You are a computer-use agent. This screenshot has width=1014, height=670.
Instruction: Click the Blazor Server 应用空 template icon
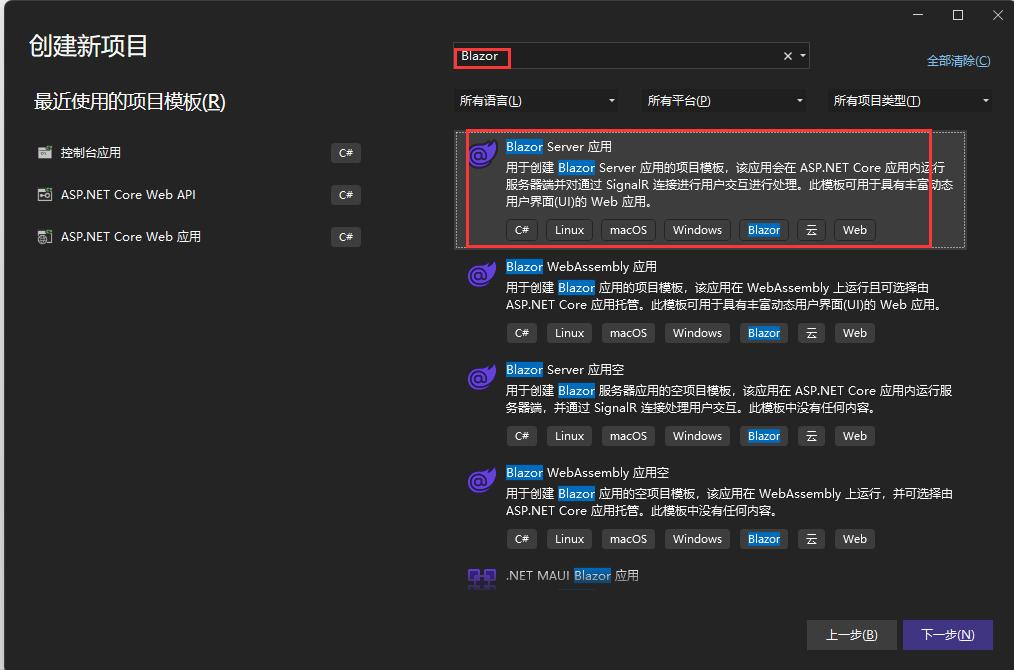coord(482,377)
